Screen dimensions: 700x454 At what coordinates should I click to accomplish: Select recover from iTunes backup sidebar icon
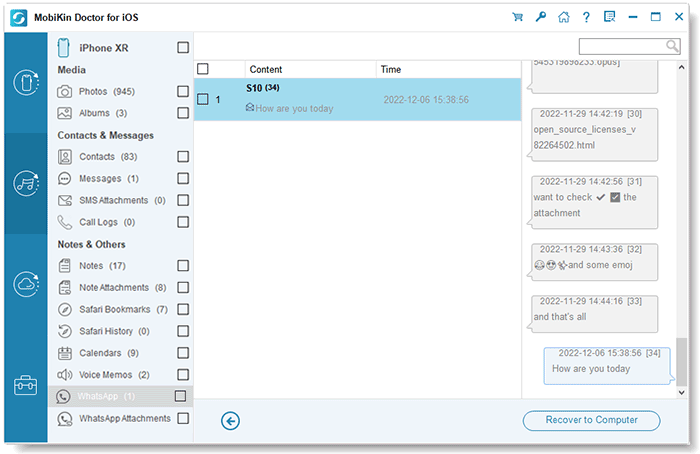point(26,183)
